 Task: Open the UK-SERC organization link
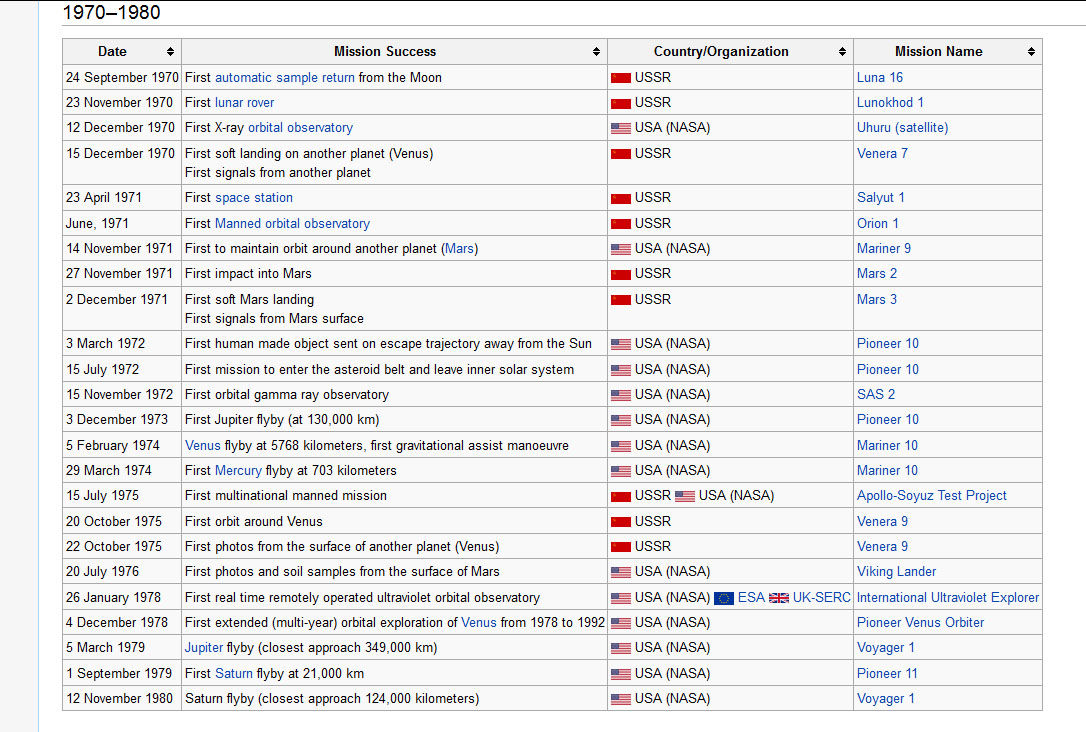pos(821,598)
